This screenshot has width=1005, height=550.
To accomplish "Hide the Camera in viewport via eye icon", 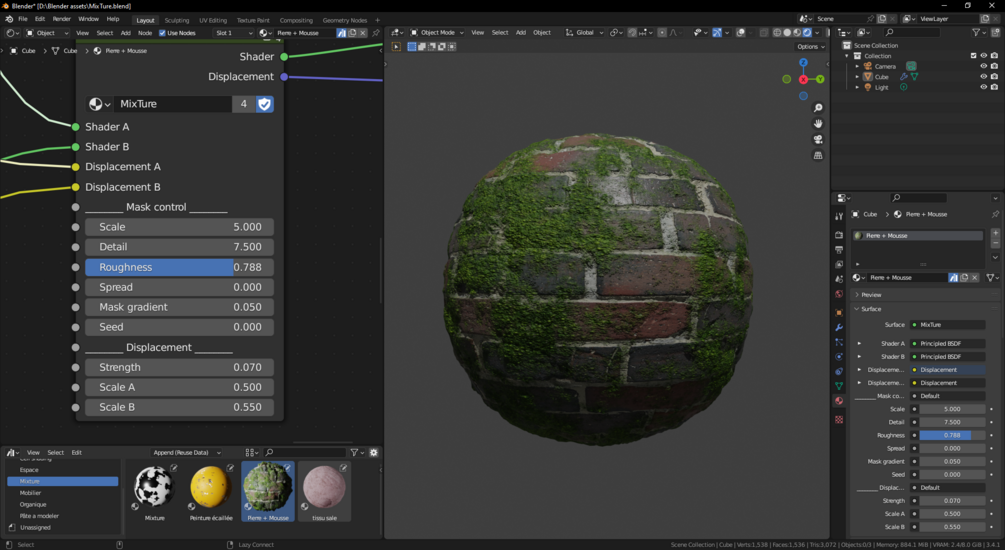I will (984, 66).
